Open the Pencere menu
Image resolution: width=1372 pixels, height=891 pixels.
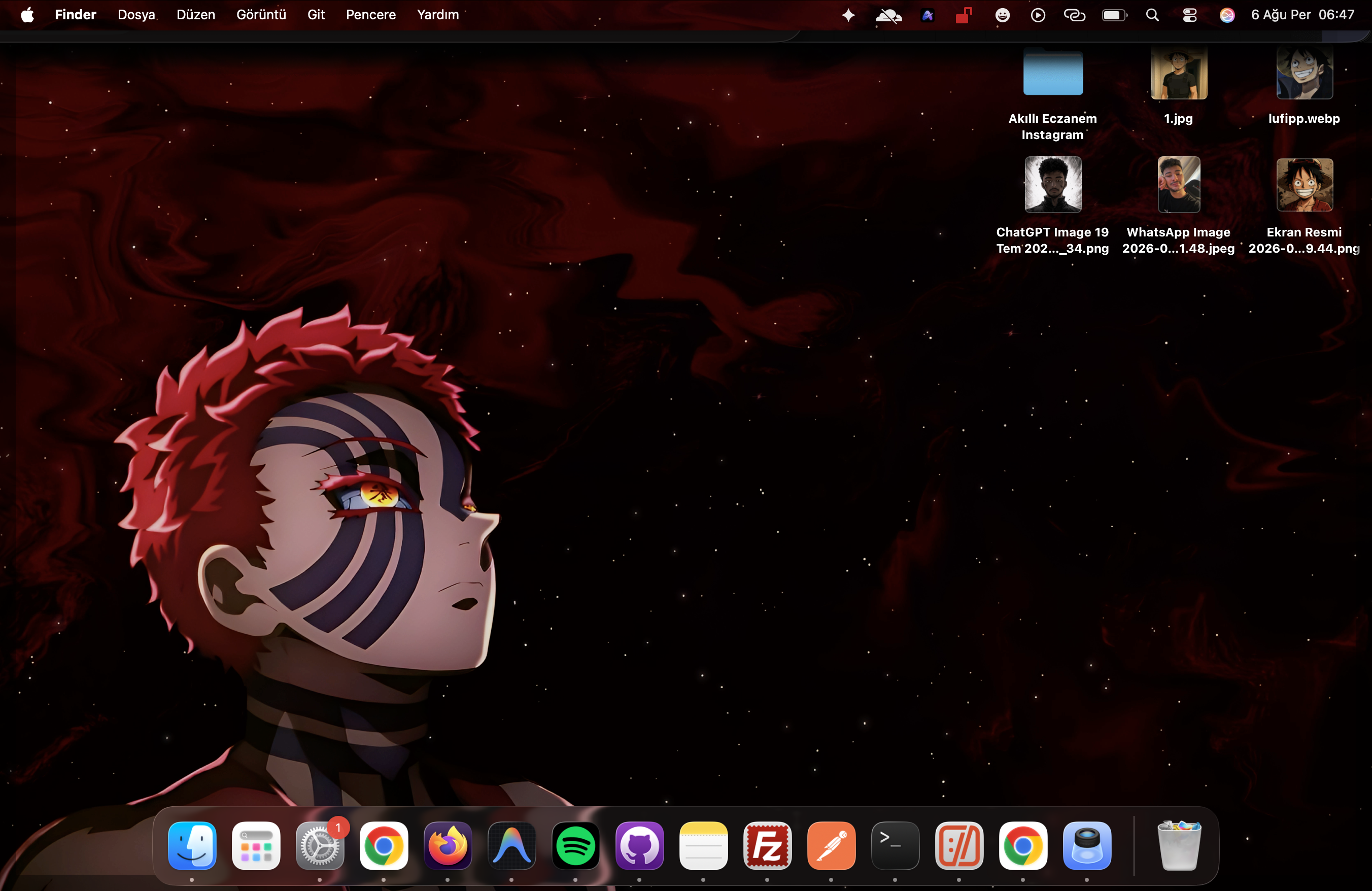(x=371, y=15)
